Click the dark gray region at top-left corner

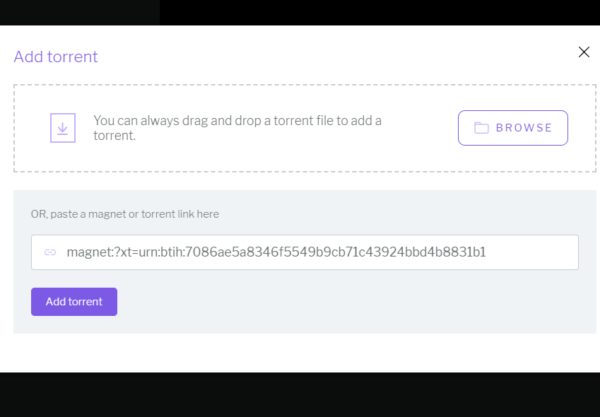point(80,12)
